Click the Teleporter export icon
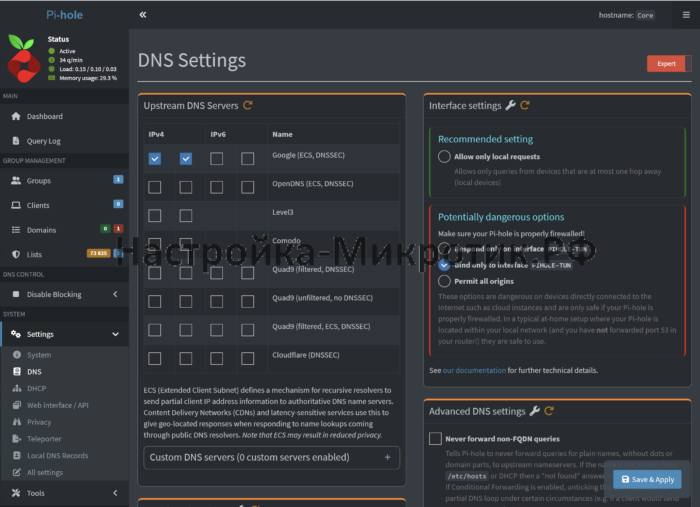Screen dimensions: 700x507 click(x=17, y=439)
